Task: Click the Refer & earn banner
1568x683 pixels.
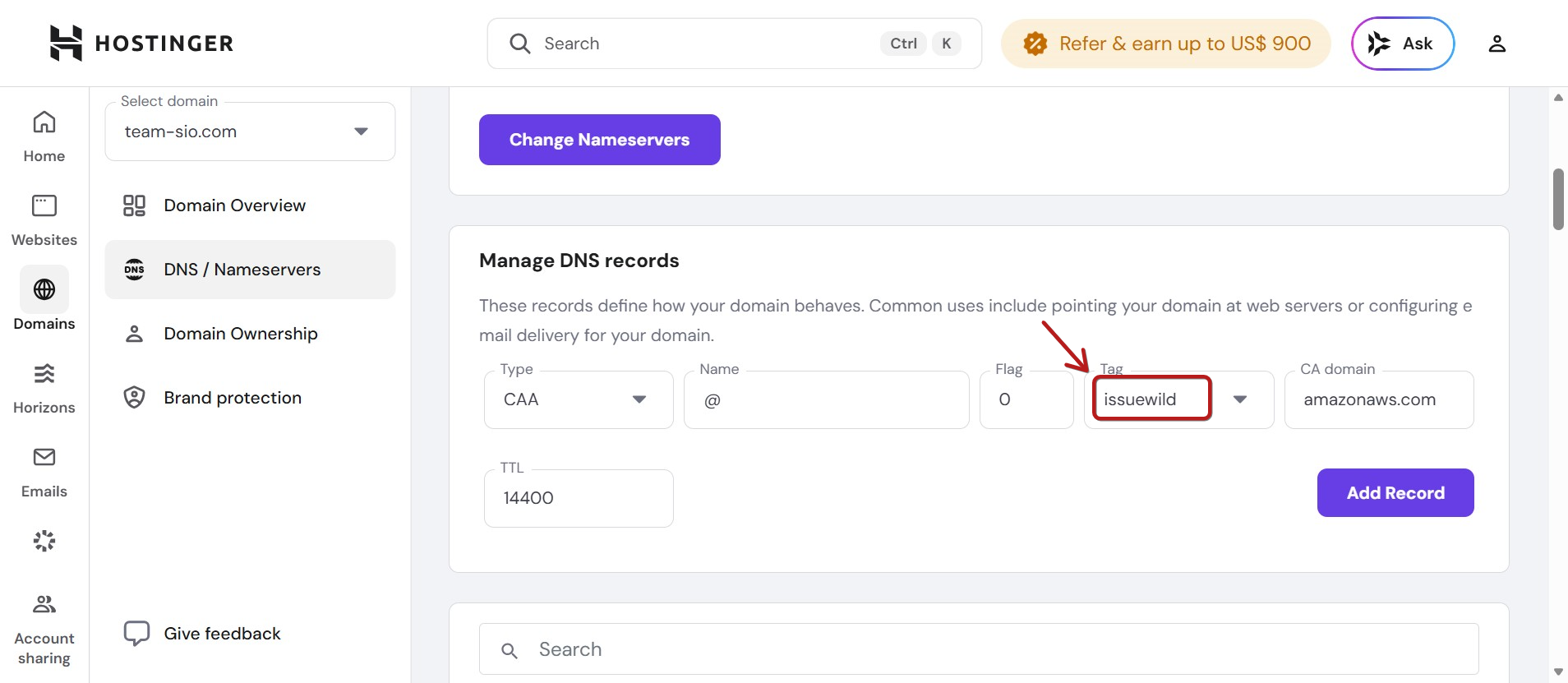Action: point(1165,44)
